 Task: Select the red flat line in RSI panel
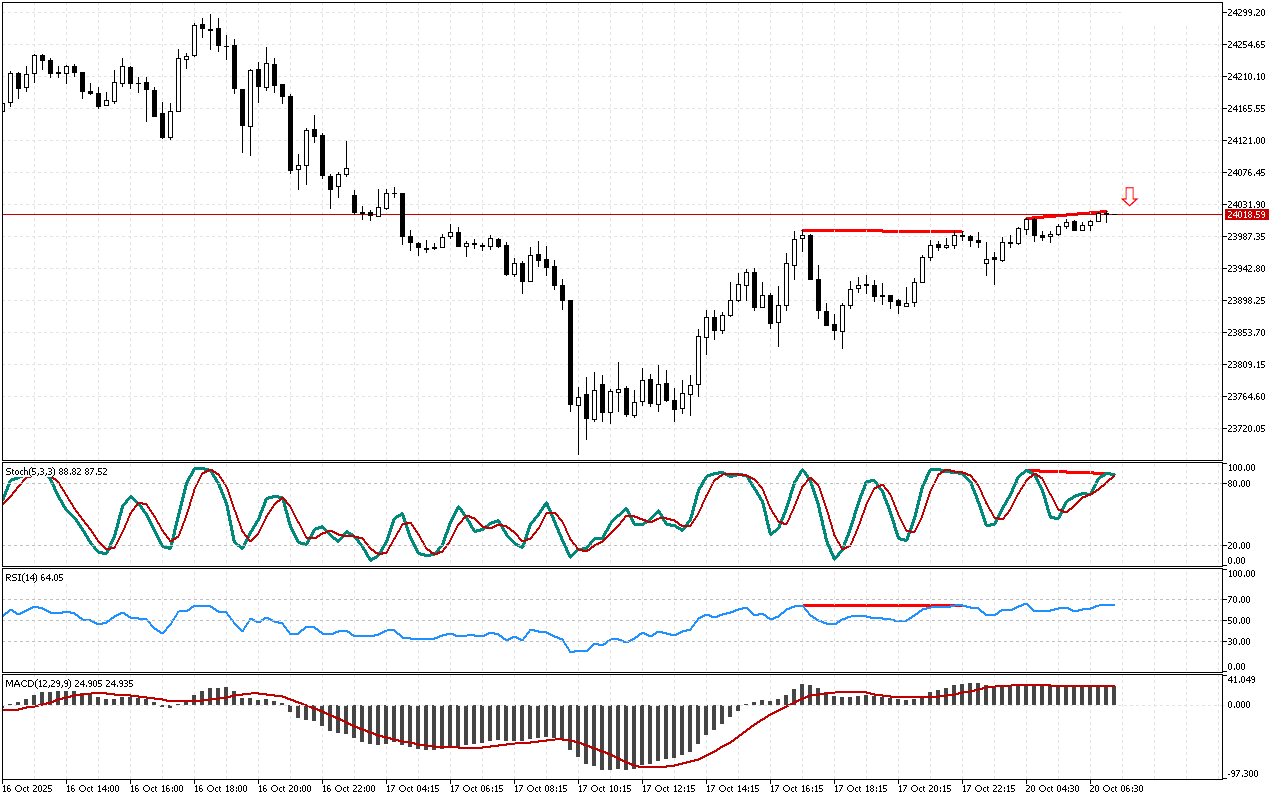[880, 605]
